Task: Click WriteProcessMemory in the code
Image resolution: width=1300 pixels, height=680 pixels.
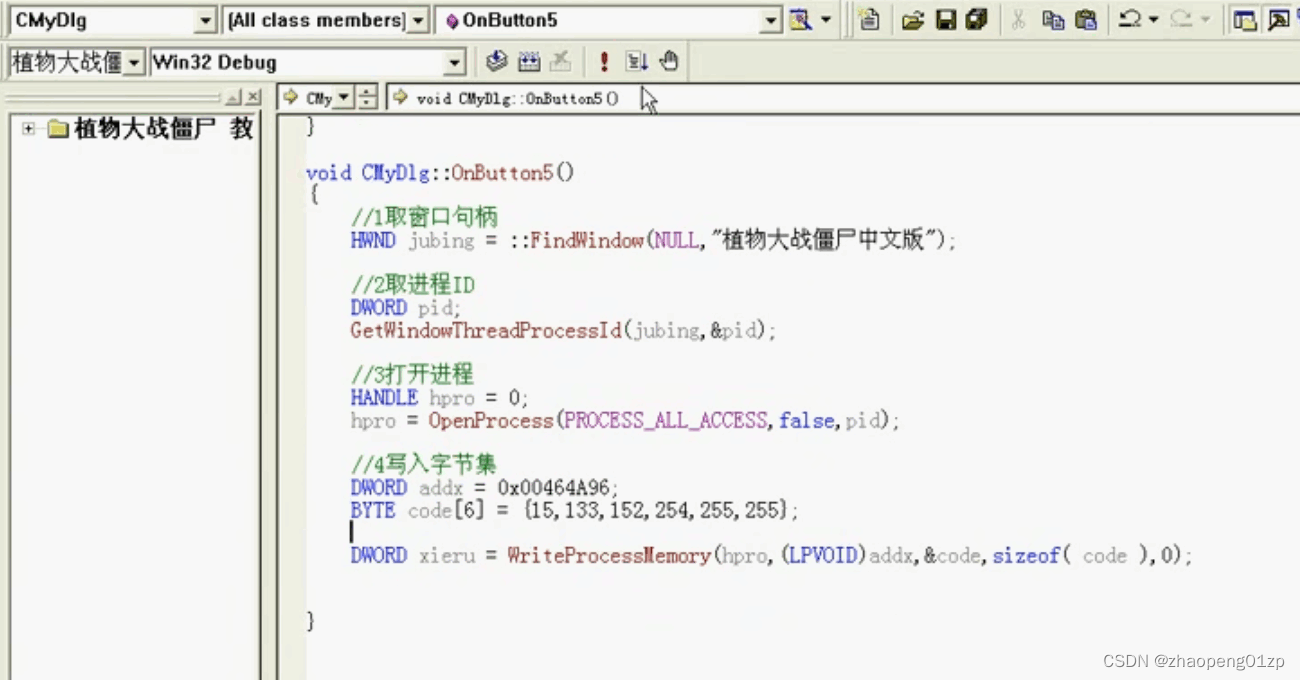Action: tap(608, 555)
